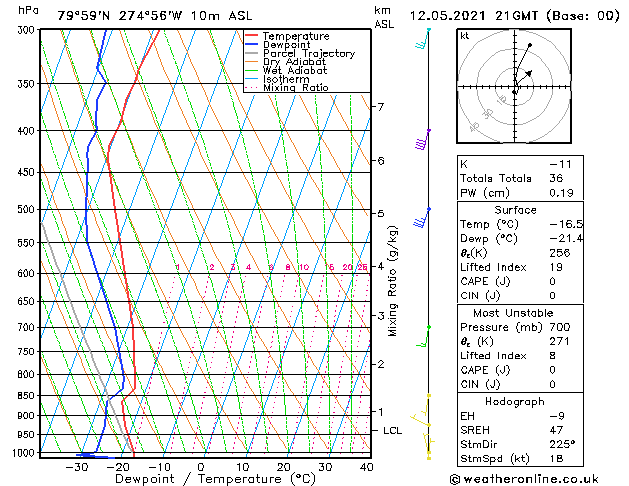This screenshot has height=486, width=629.
Task: Select the red Temperature legend entry
Action: point(297,36)
